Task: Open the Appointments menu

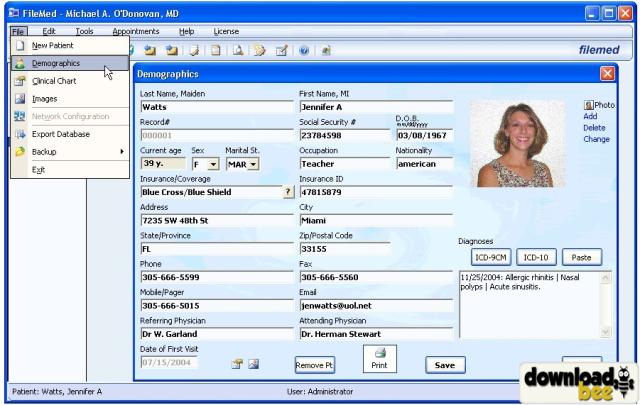Action: (x=135, y=31)
